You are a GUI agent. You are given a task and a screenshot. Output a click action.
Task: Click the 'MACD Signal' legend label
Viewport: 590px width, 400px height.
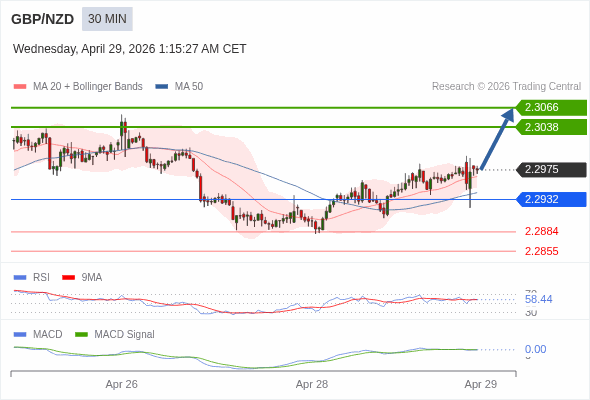(125, 335)
